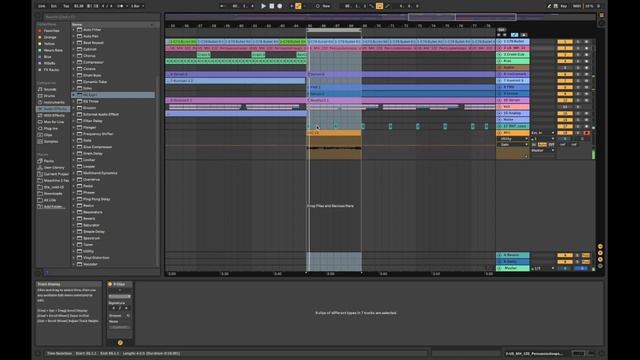Screen dimensions: 640x360
Task: Toggle the metronome
Action: tap(120, 6)
